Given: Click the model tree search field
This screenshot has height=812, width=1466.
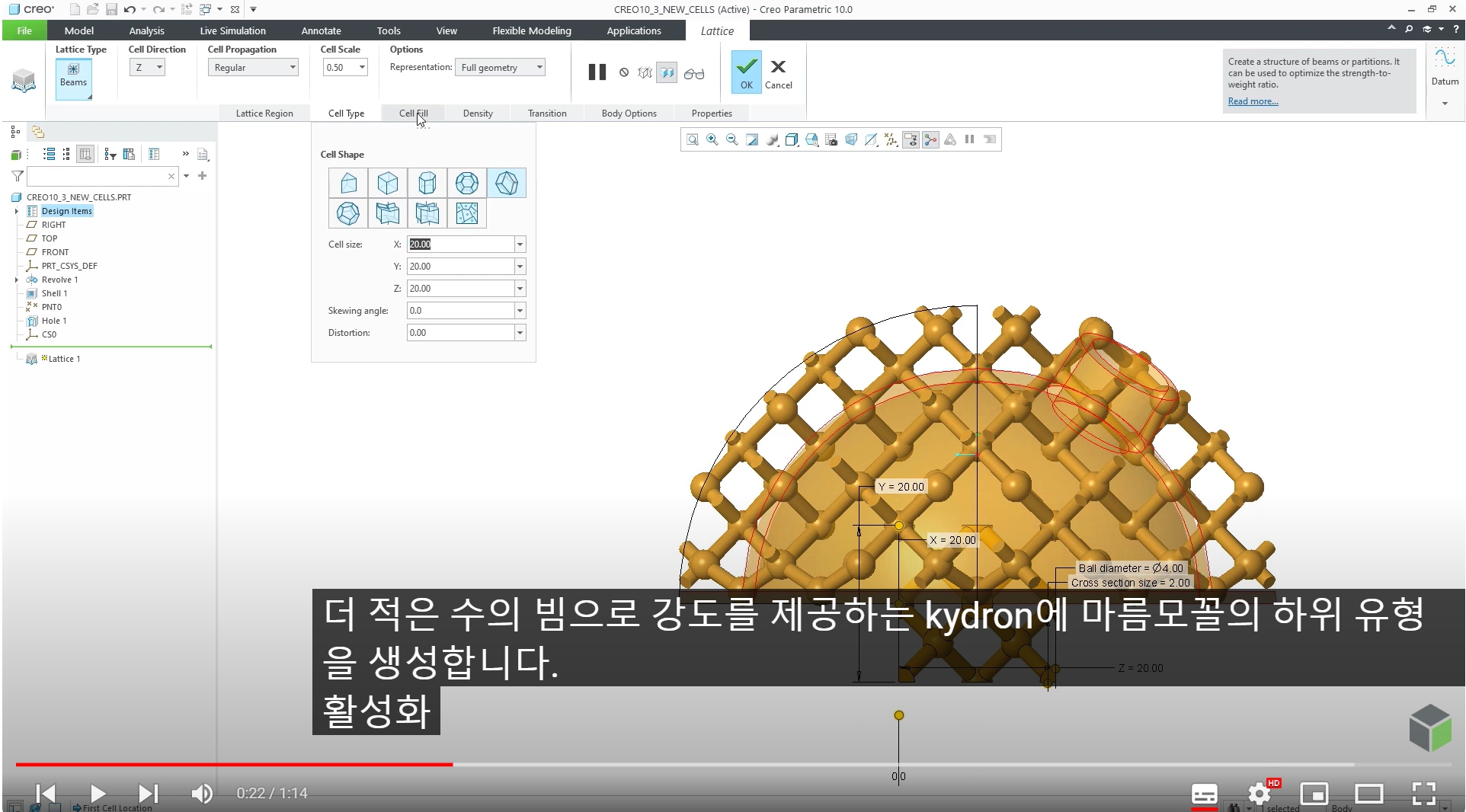Looking at the screenshot, I should pos(103,176).
